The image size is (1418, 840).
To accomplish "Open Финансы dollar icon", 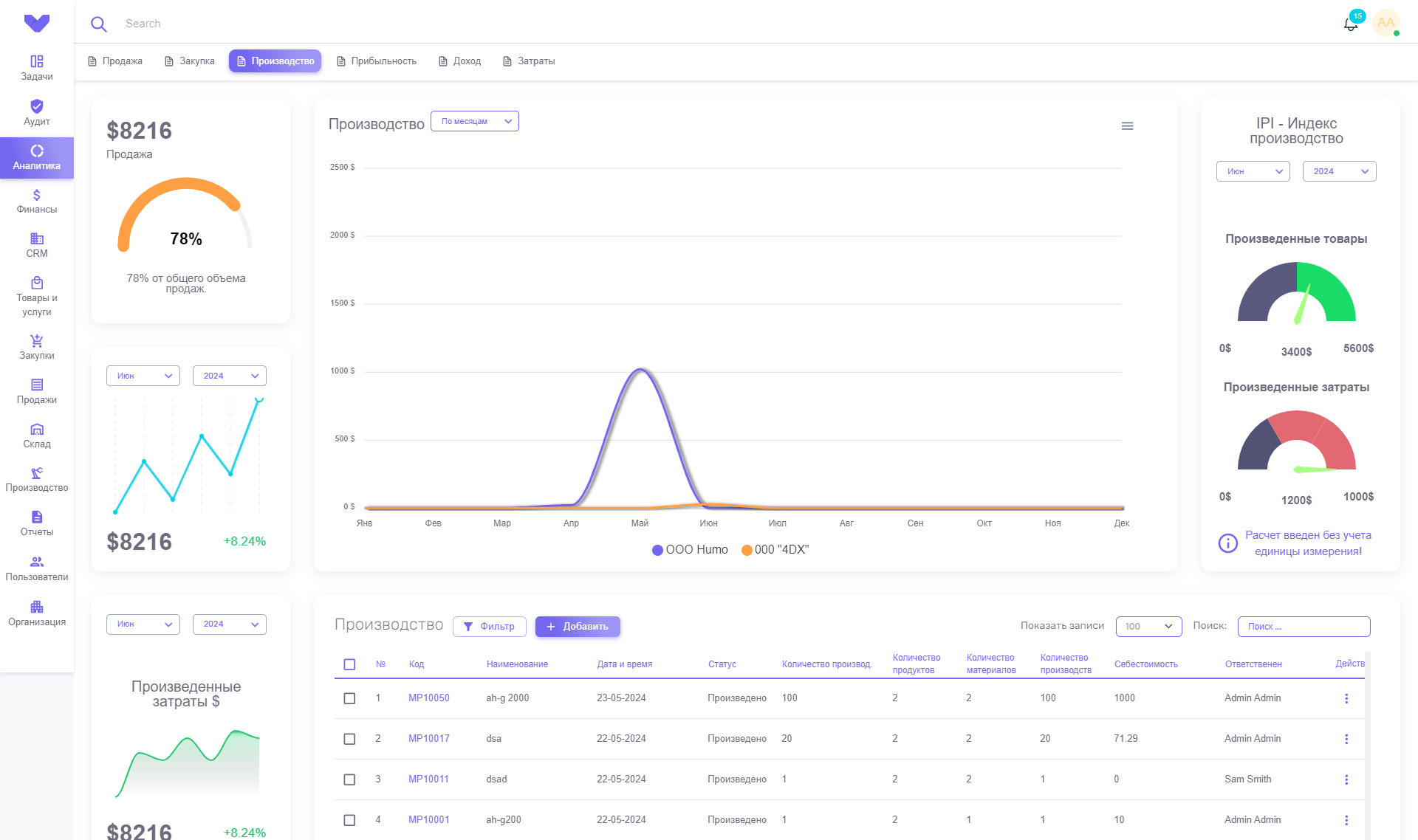I will tap(37, 195).
